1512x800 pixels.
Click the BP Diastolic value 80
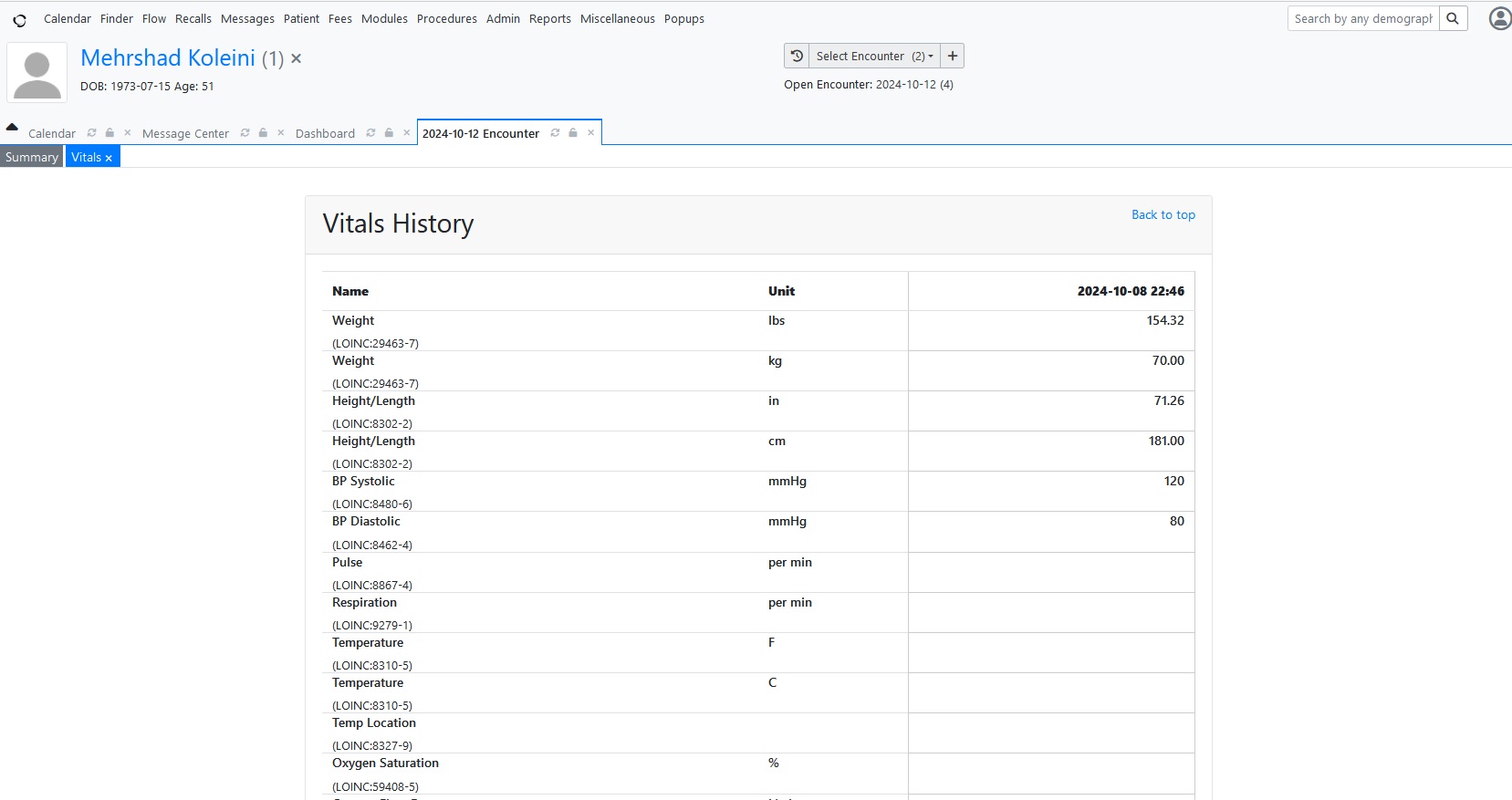tap(1177, 521)
